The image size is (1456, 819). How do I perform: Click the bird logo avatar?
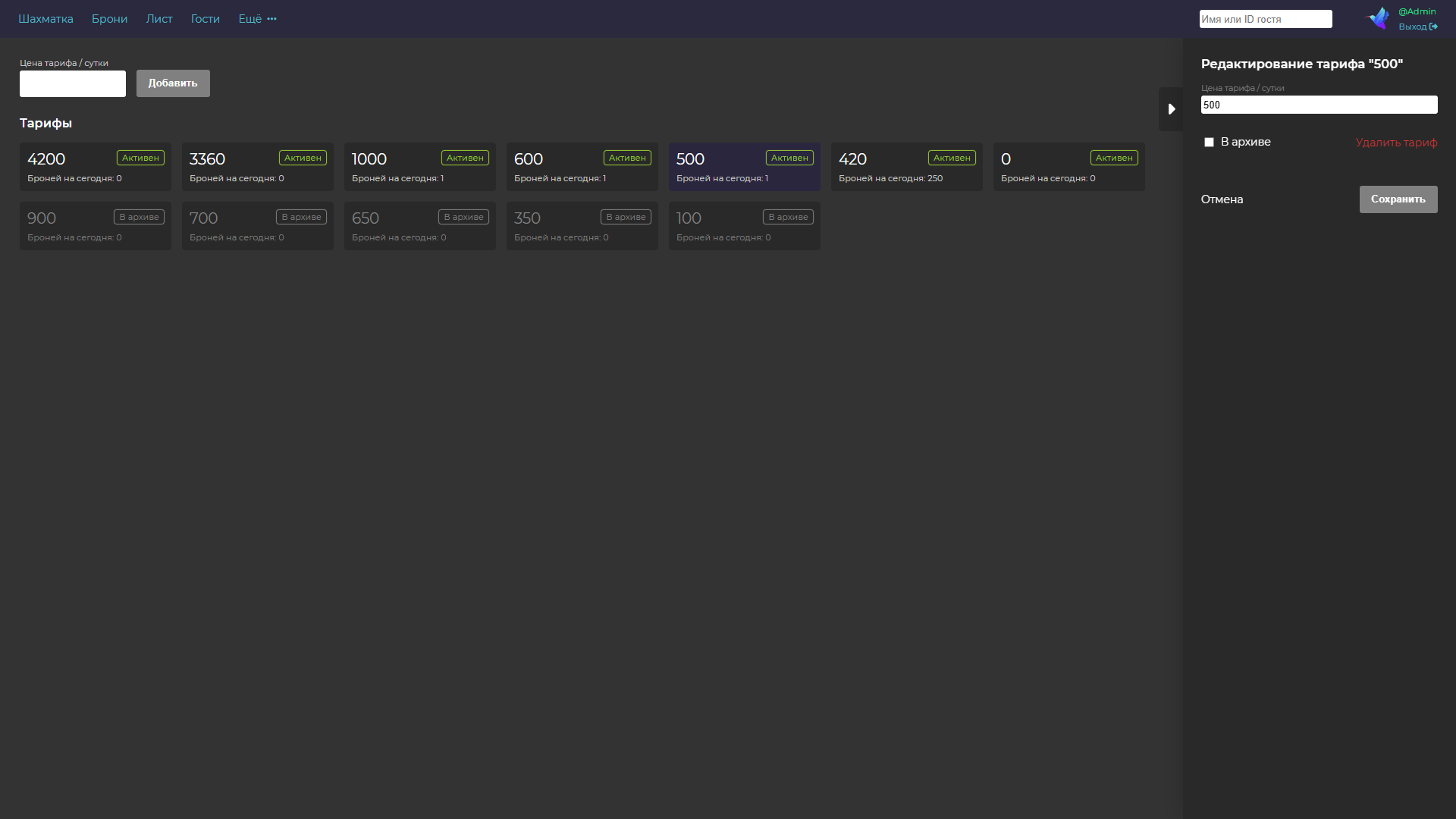point(1378,18)
